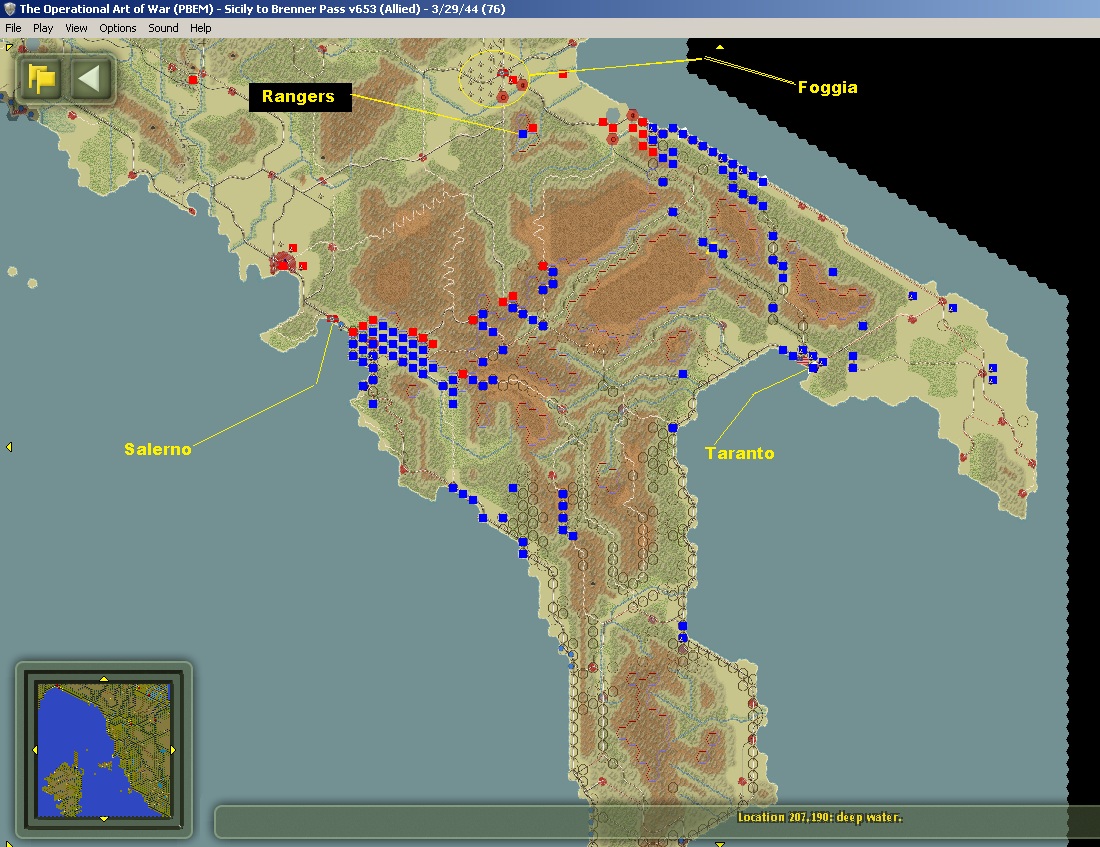Screen dimensions: 1100x847
Task: Open the Sound menu
Action: pyautogui.click(x=163, y=28)
